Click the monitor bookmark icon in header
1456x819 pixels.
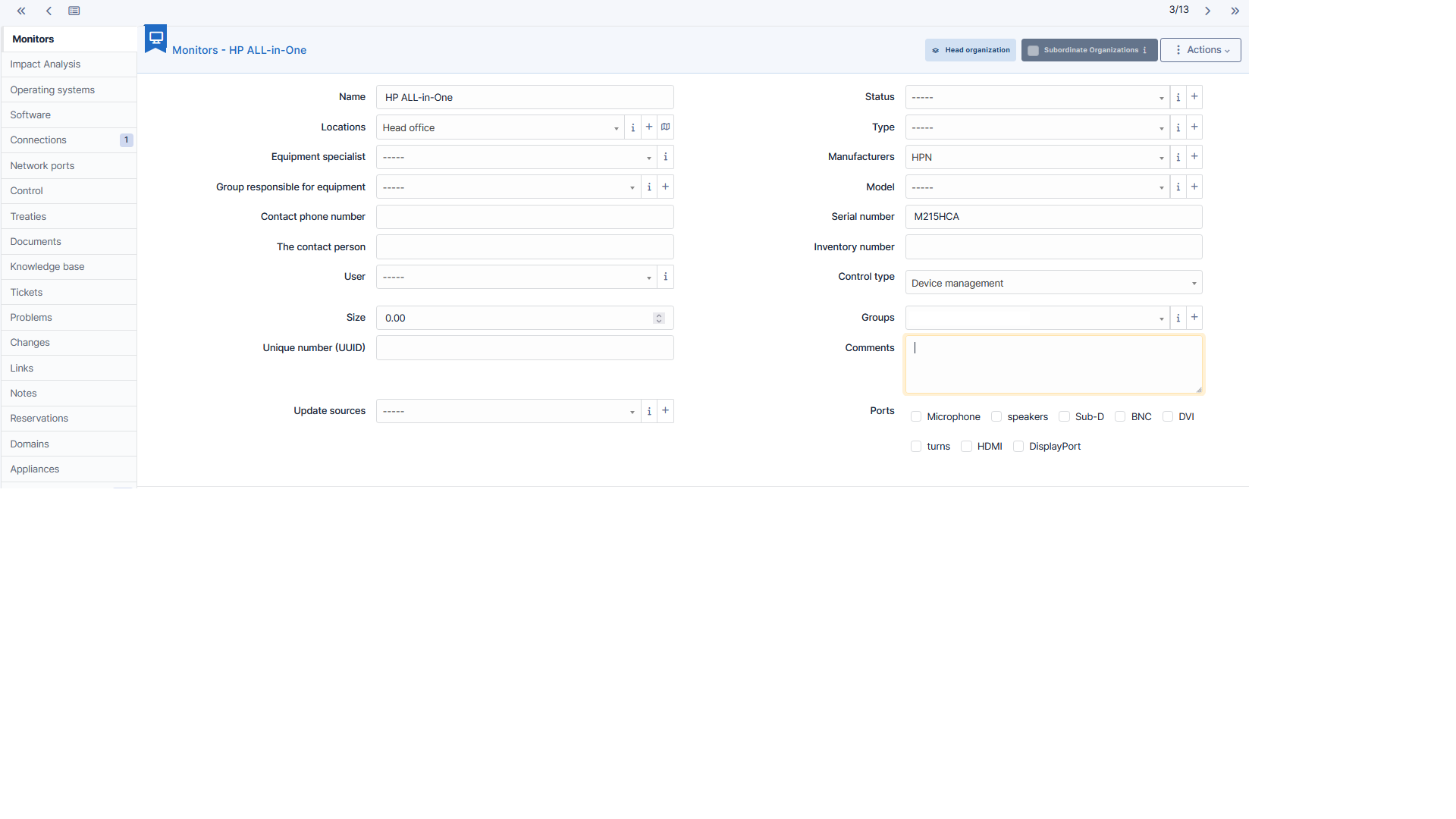coord(155,39)
